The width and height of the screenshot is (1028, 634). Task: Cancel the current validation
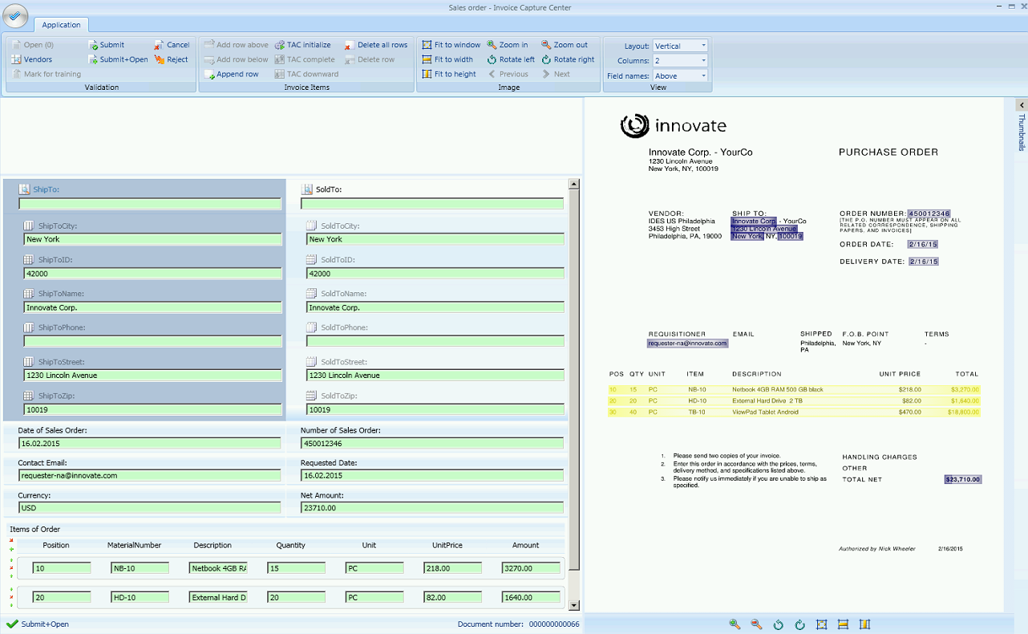172,45
